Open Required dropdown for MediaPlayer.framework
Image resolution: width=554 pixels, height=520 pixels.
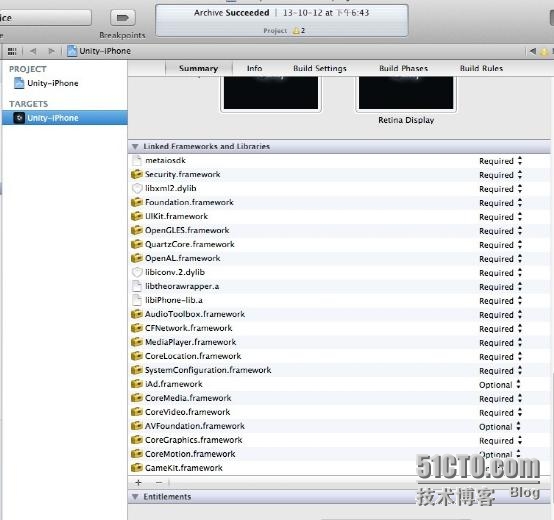pyautogui.click(x=501, y=343)
